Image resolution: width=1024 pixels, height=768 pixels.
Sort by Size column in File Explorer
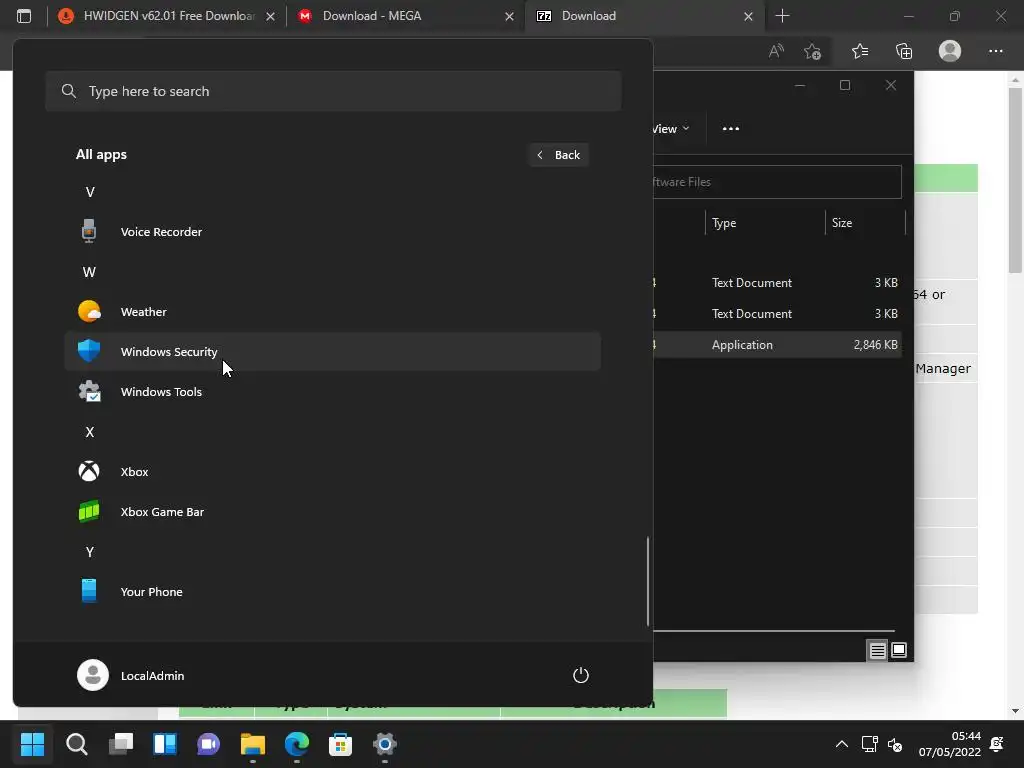(865, 223)
